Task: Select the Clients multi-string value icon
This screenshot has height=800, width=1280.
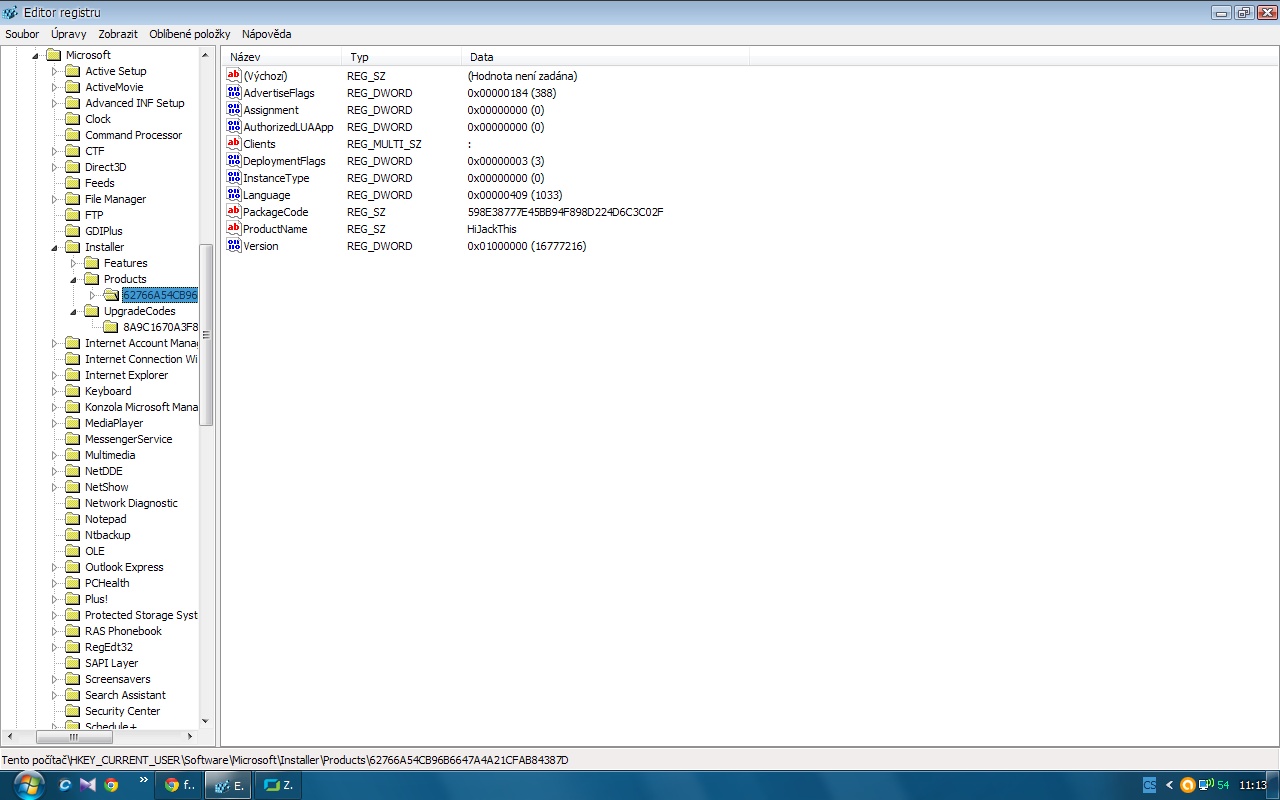Action: [234, 143]
